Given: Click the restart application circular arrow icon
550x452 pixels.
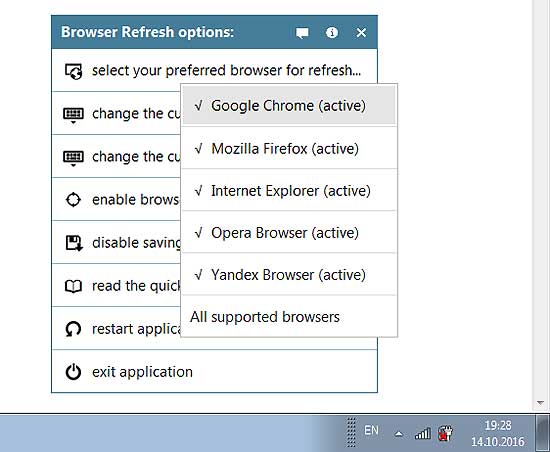Looking at the screenshot, I should coord(73,329).
